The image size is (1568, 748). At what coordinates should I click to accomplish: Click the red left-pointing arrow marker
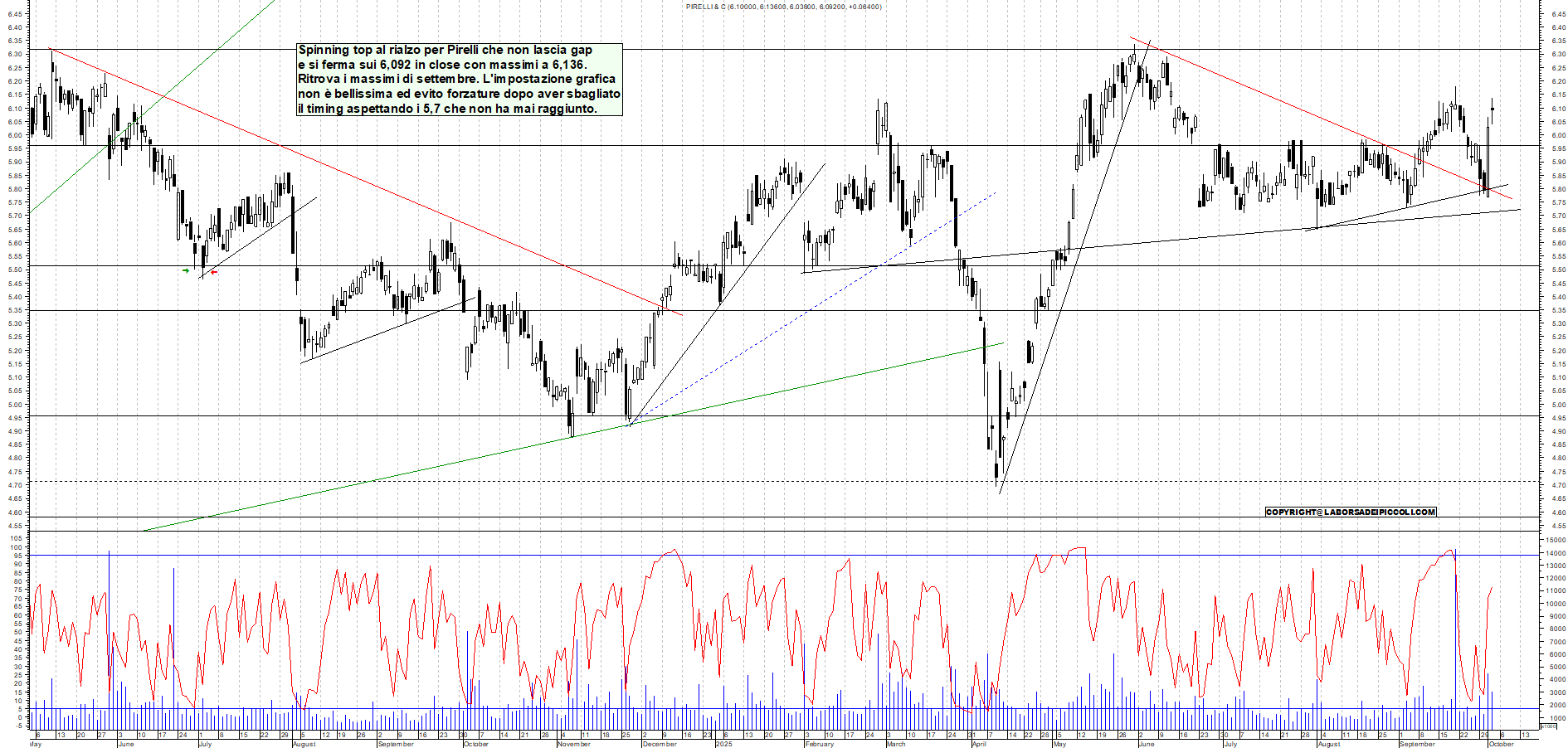pyautogui.click(x=213, y=272)
